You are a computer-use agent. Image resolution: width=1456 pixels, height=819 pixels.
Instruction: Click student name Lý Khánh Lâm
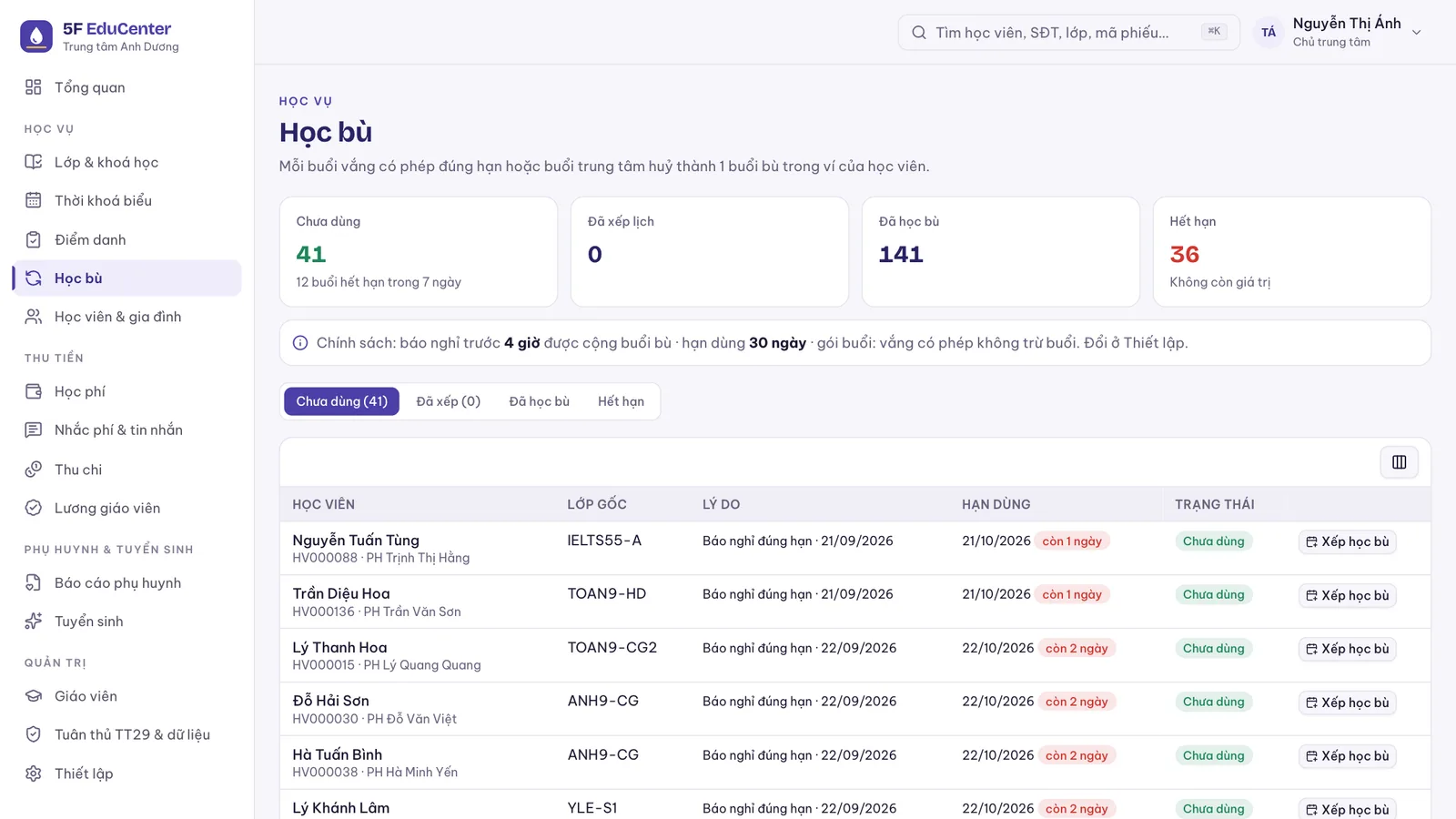(x=341, y=808)
